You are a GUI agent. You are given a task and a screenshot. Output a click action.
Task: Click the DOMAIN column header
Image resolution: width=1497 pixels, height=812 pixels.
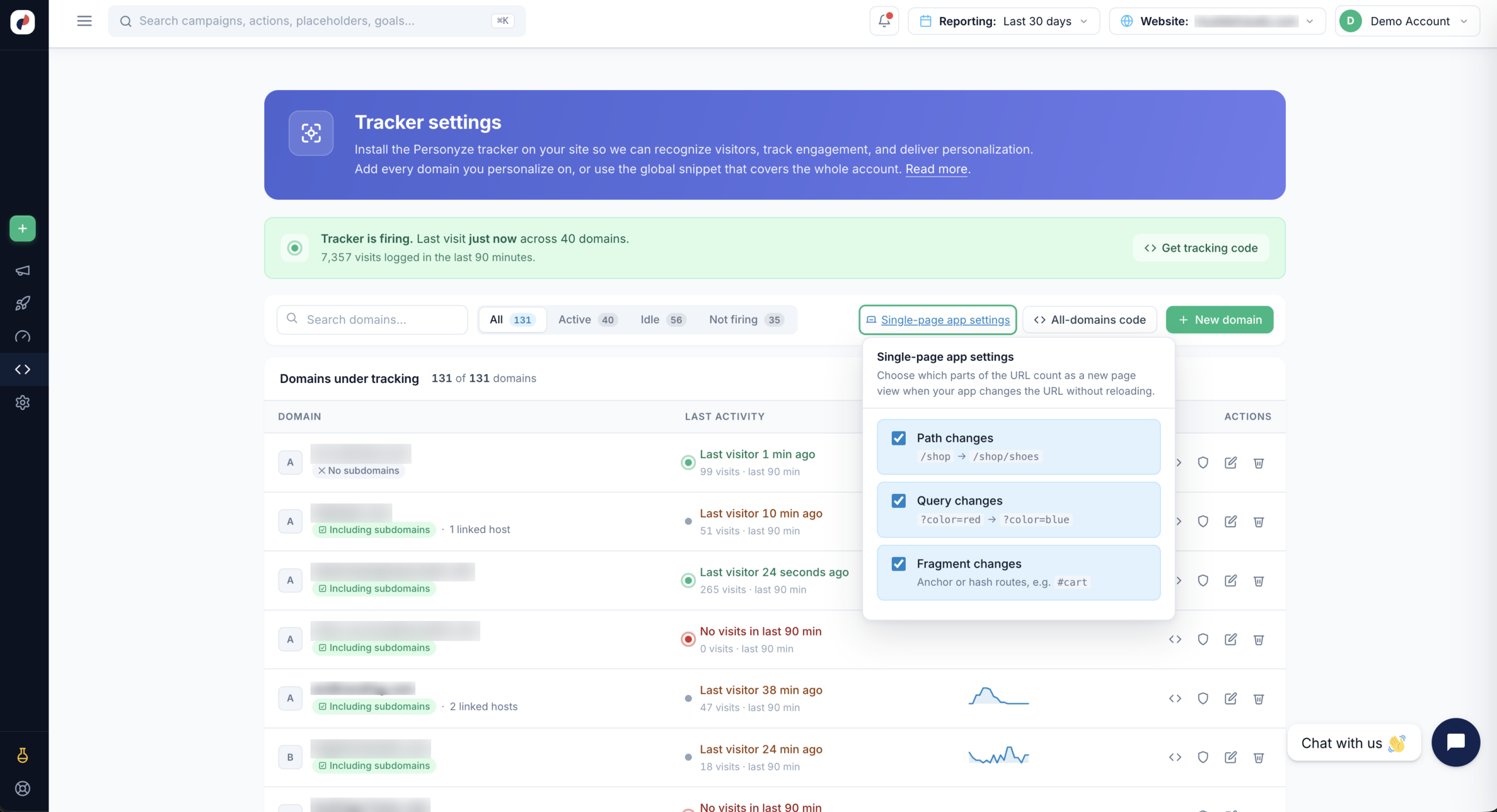tap(299, 416)
